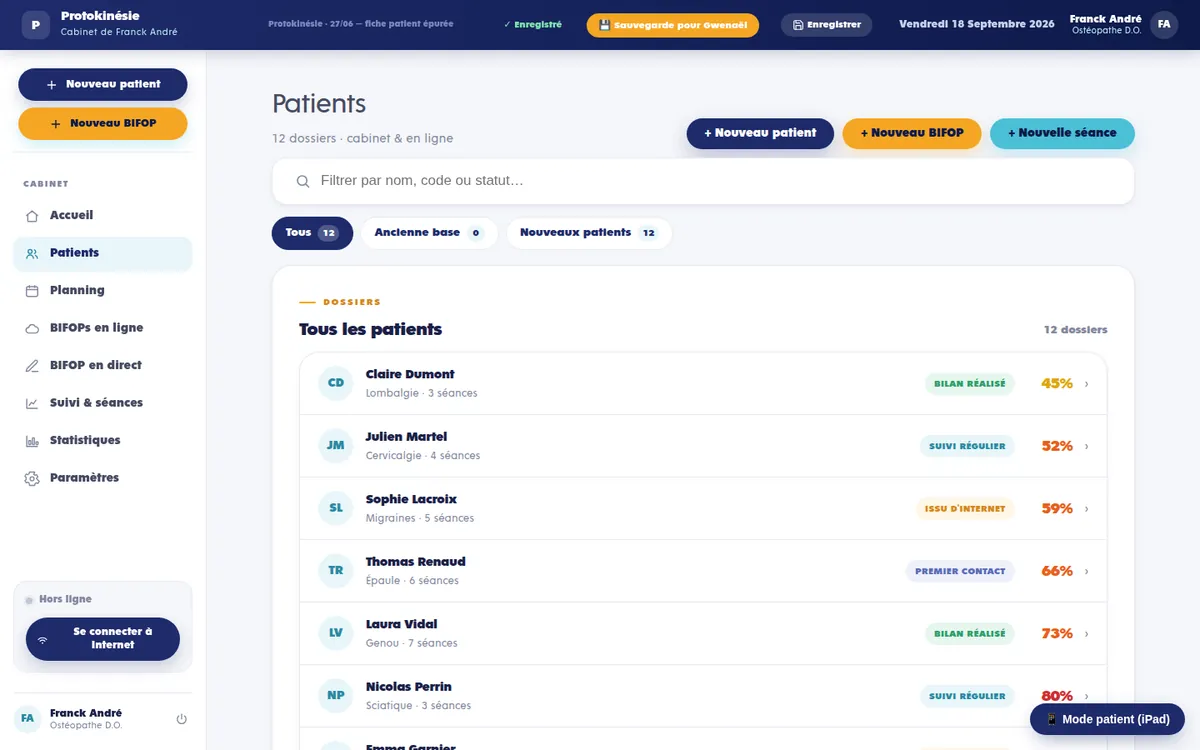The image size is (1200, 750).
Task: Click sidebar Nouveau BIFOP button
Action: 103,124
